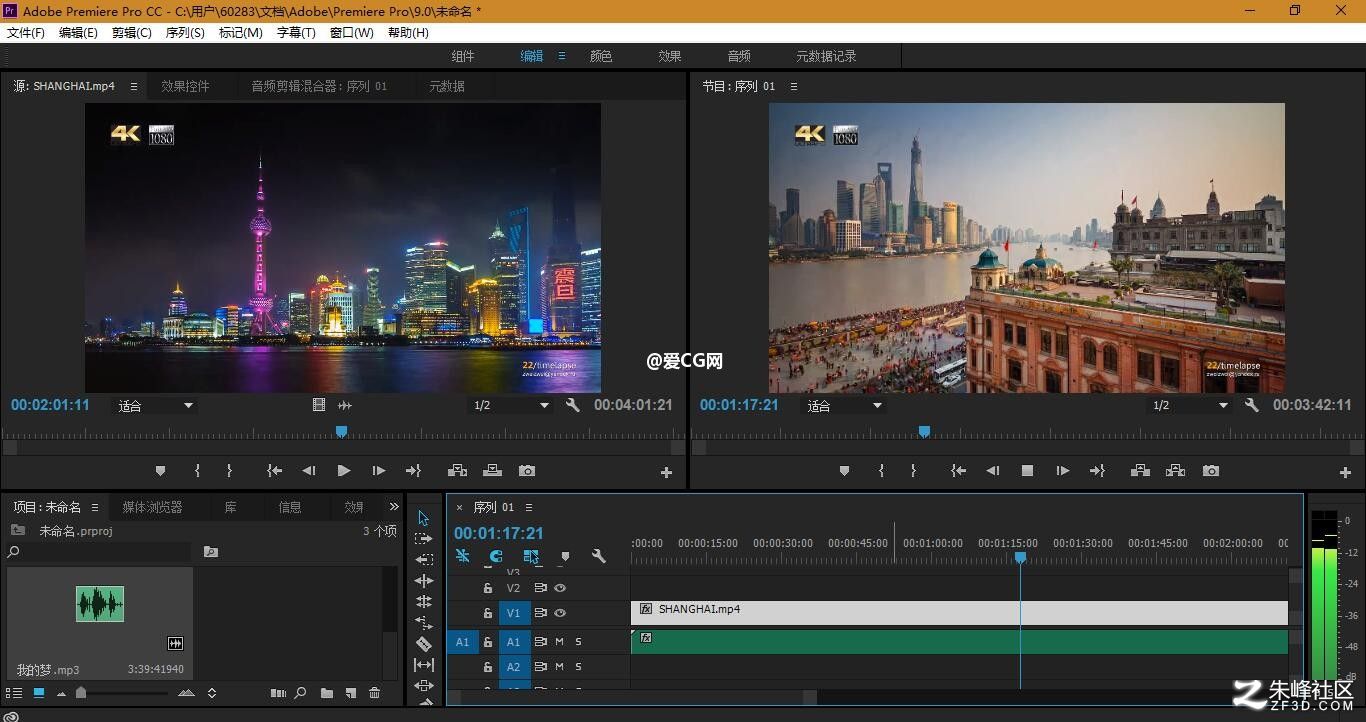Add marker on the timeline header

coord(565,557)
